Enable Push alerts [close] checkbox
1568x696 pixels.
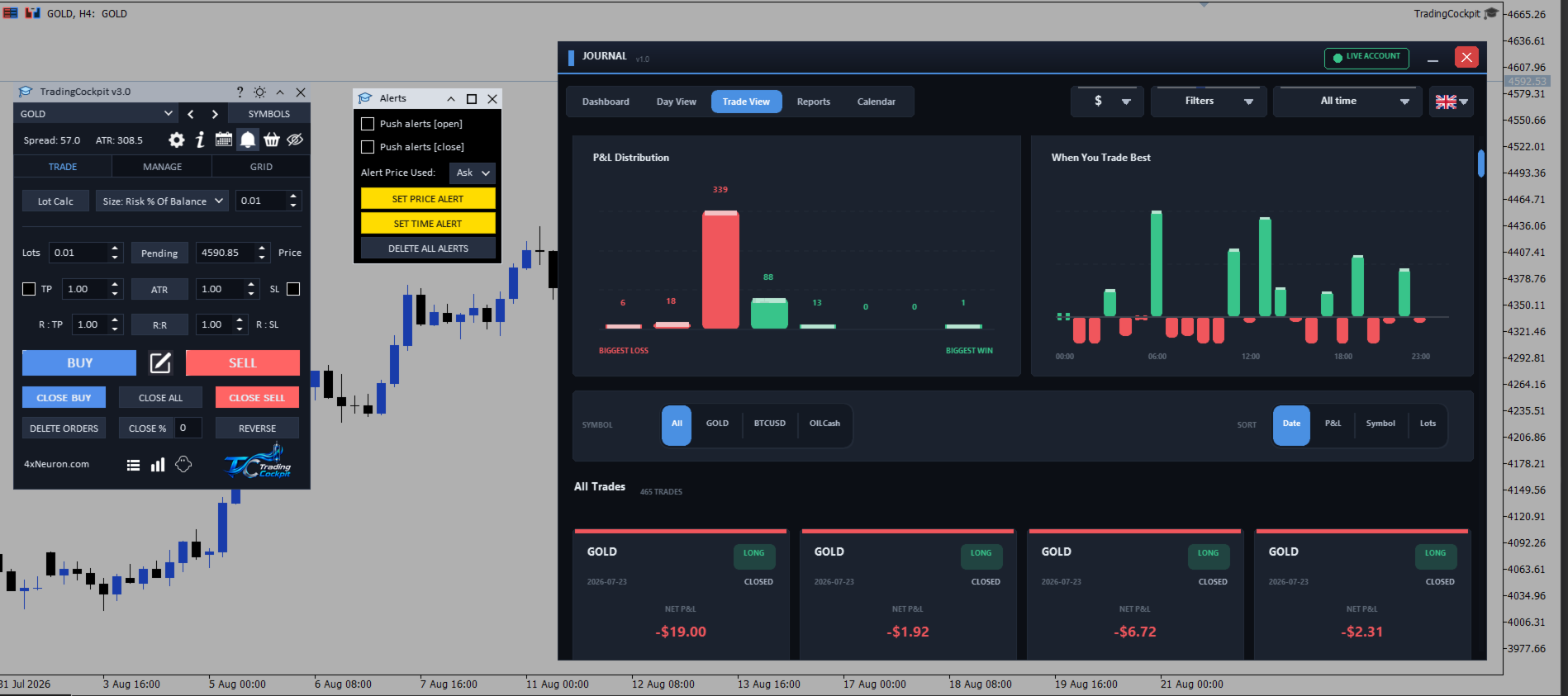(x=368, y=147)
